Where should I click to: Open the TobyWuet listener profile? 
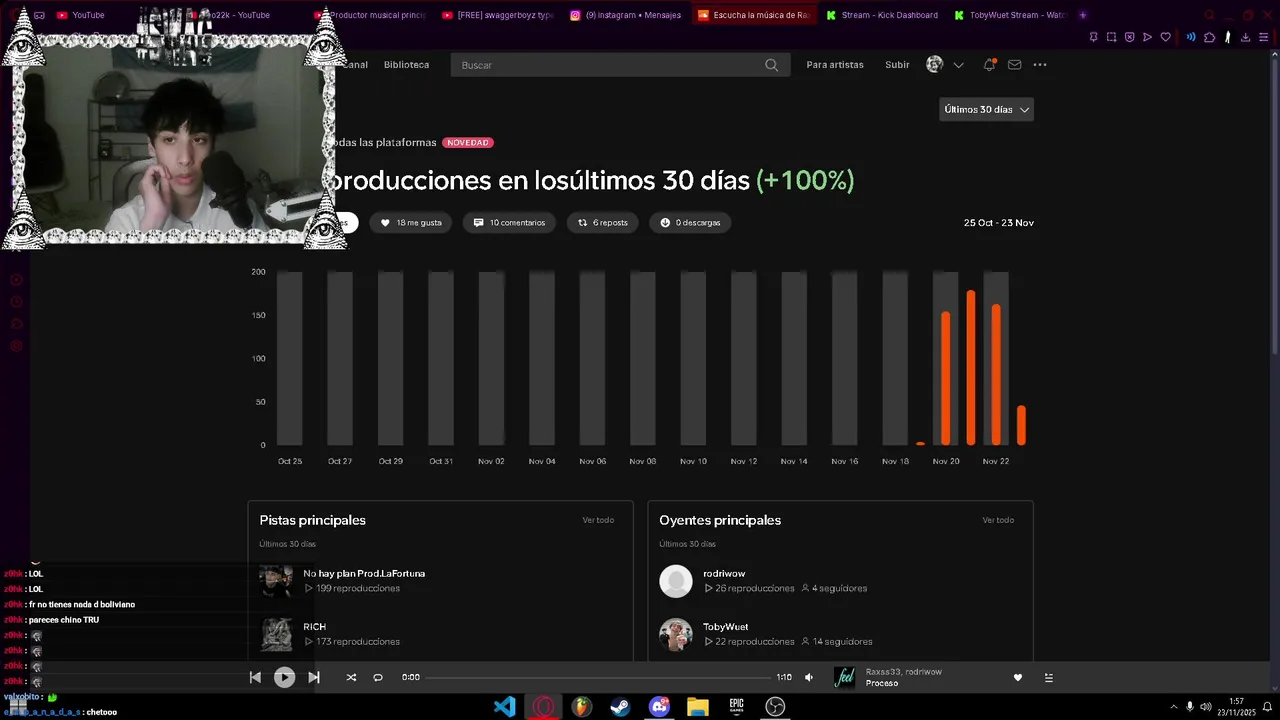point(725,626)
